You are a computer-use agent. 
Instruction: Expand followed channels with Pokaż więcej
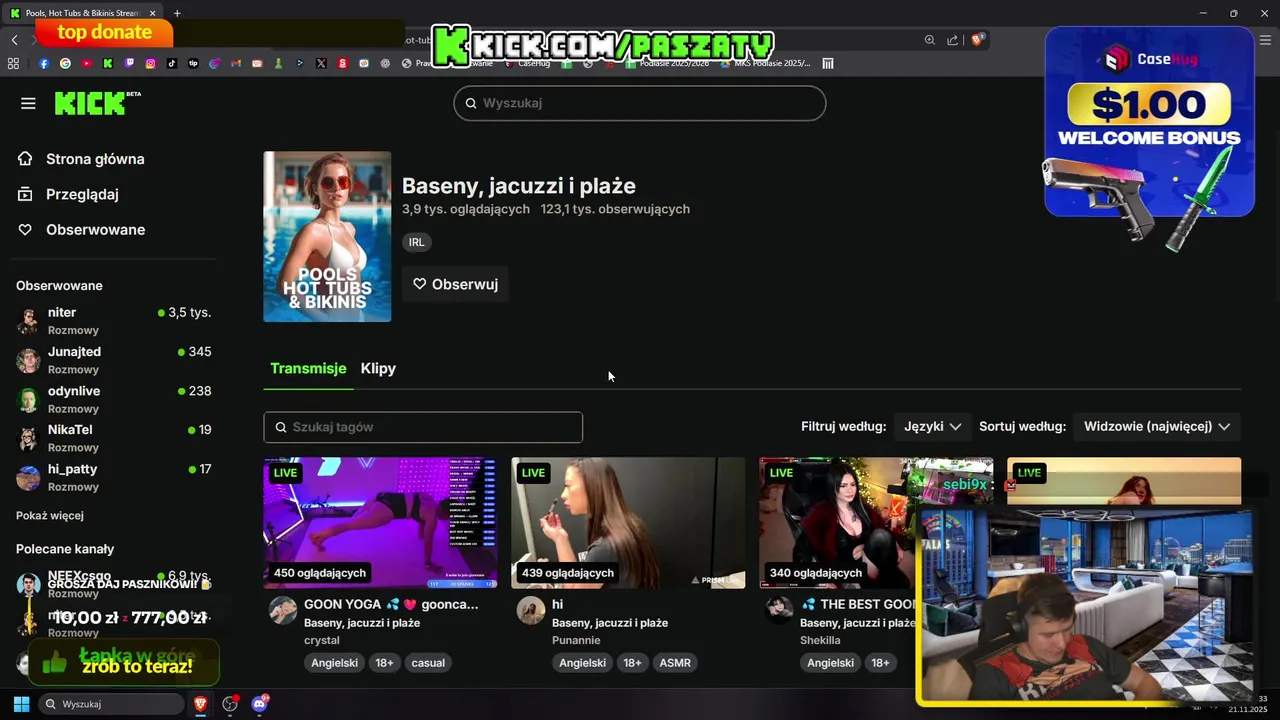[50, 516]
